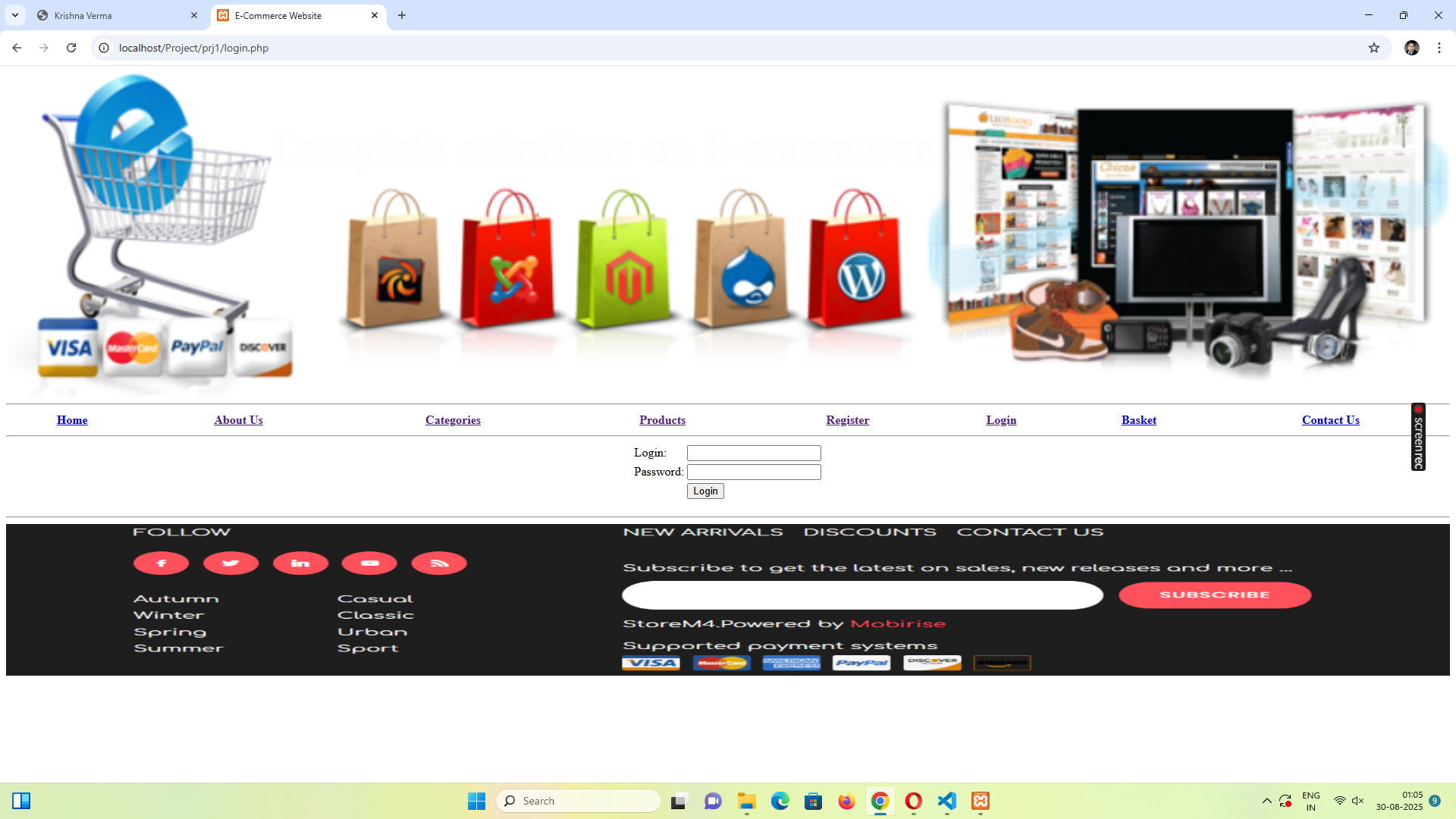Reload the current page

click(x=71, y=48)
